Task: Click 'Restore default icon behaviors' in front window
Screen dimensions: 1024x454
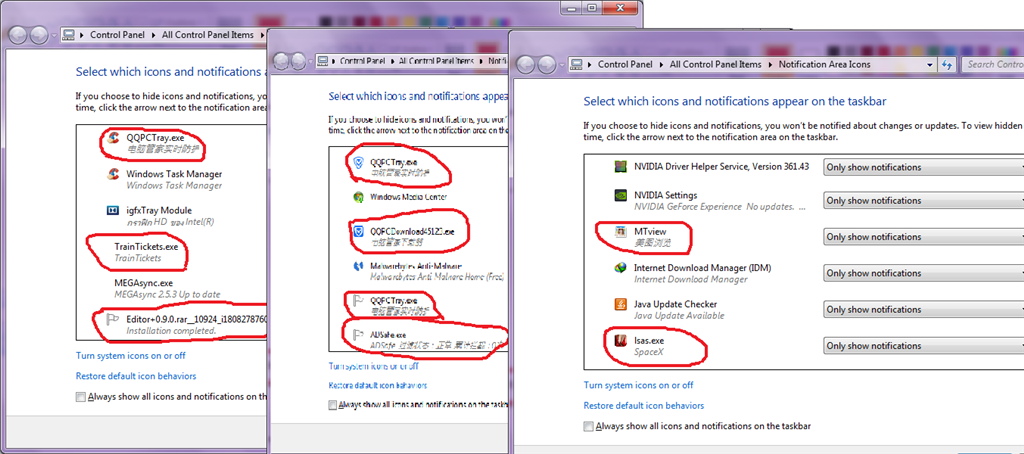Action: (644, 406)
